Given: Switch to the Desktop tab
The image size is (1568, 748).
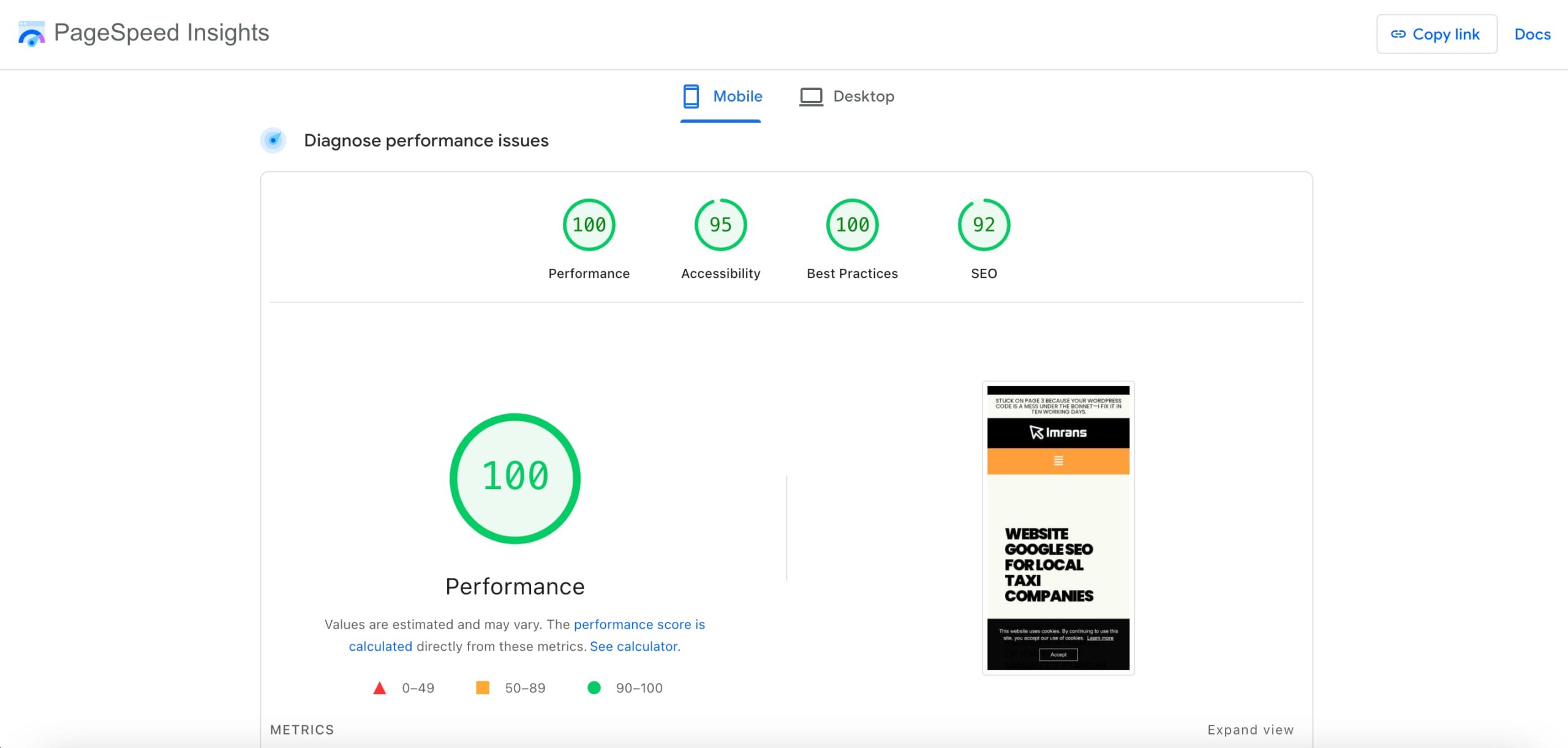Looking at the screenshot, I should point(847,97).
